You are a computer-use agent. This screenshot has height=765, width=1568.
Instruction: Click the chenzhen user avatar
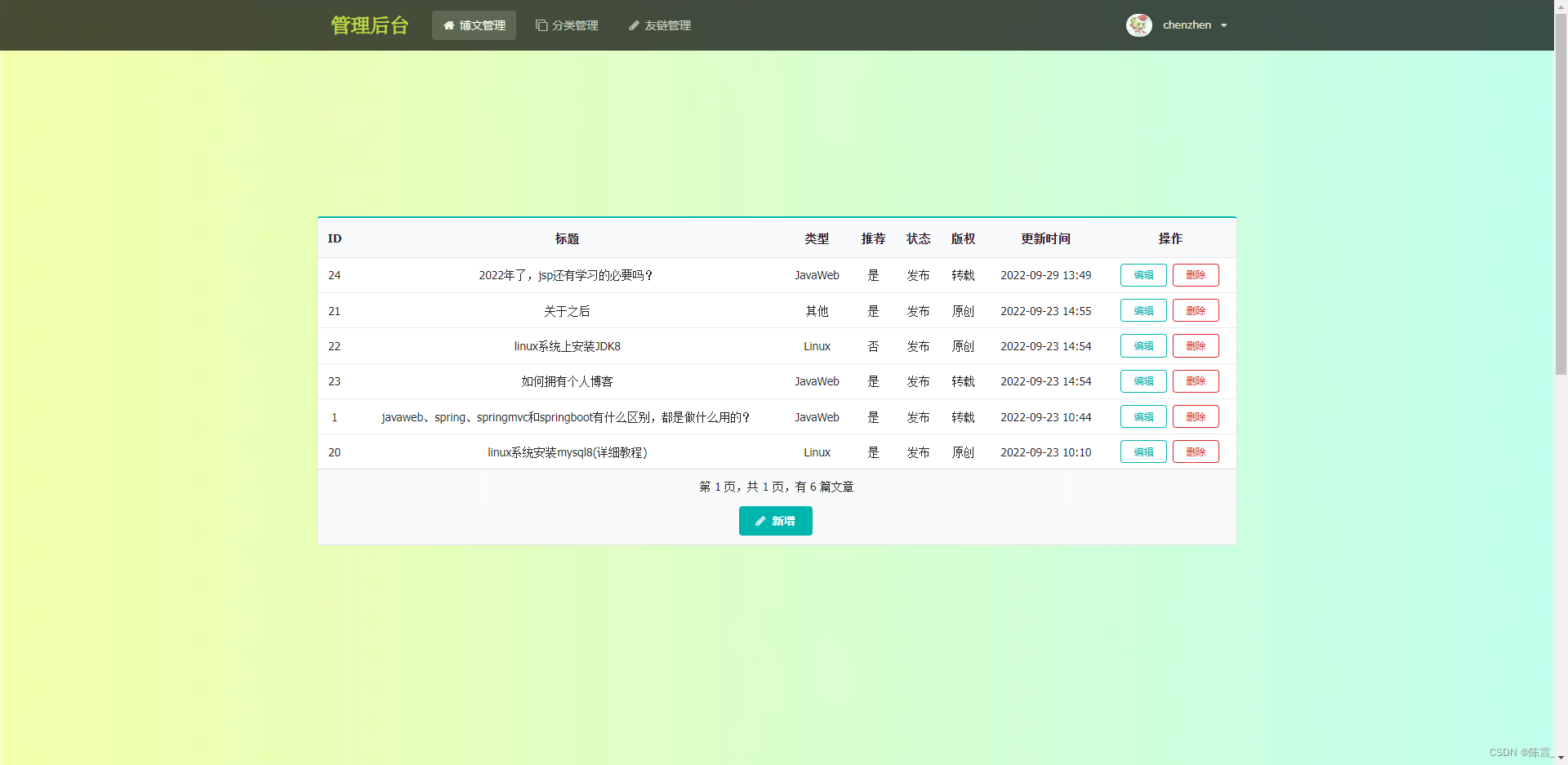1138,25
